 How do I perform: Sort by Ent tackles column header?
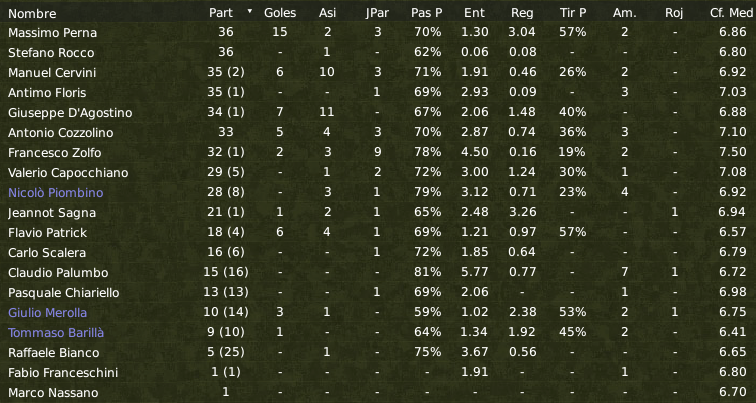point(474,13)
